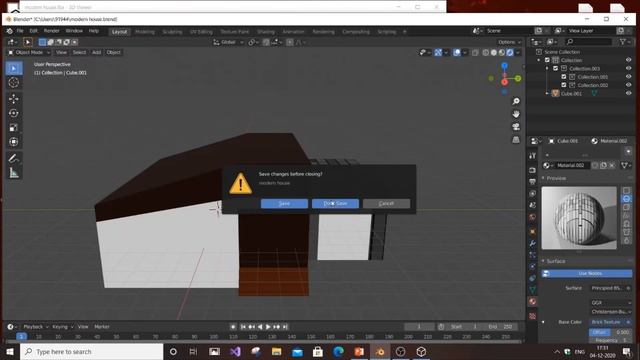Open the Edit menu
The width and height of the screenshot is (640, 360).
[x=33, y=31]
